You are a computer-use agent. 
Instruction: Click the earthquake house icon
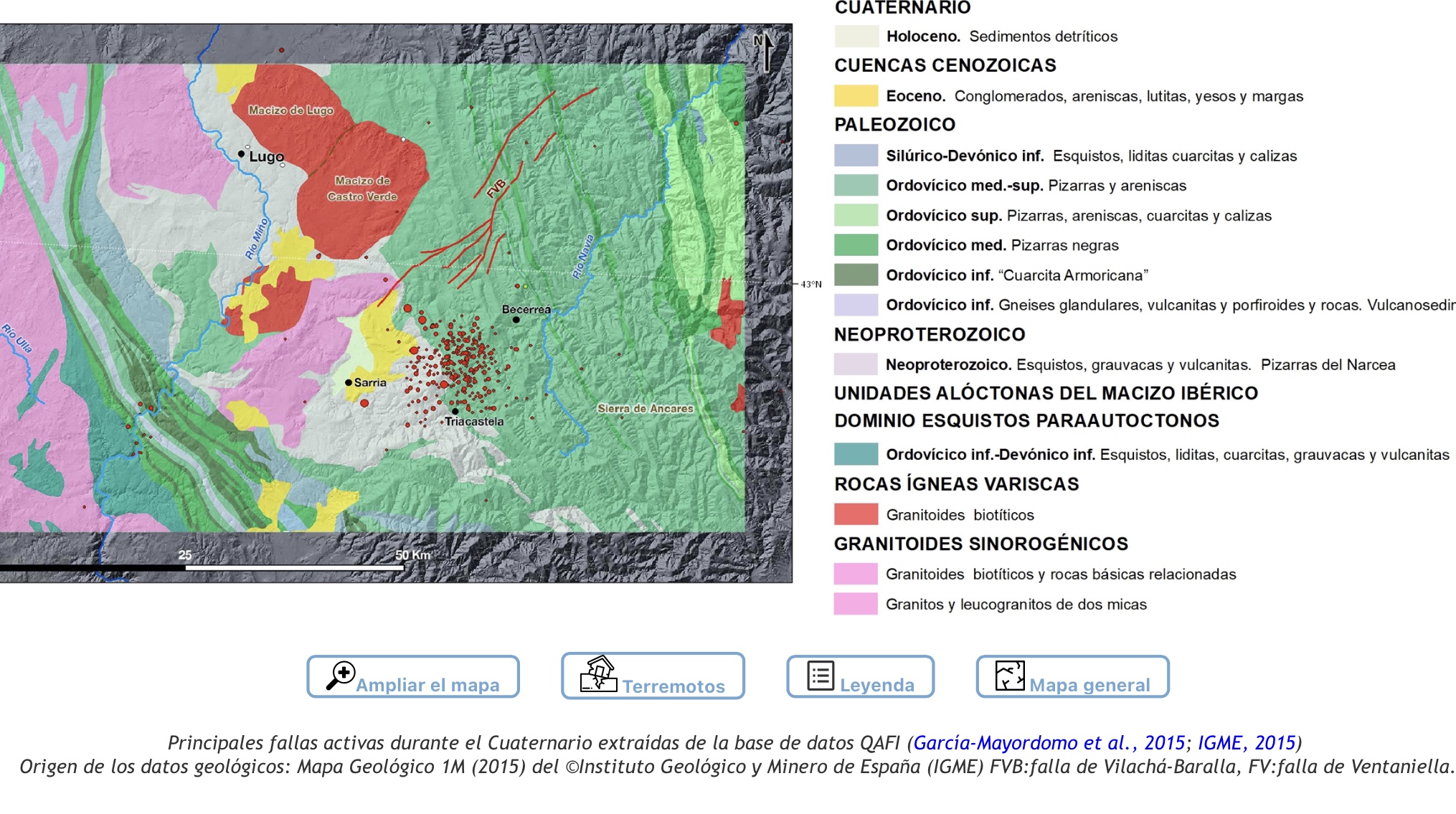click(598, 674)
